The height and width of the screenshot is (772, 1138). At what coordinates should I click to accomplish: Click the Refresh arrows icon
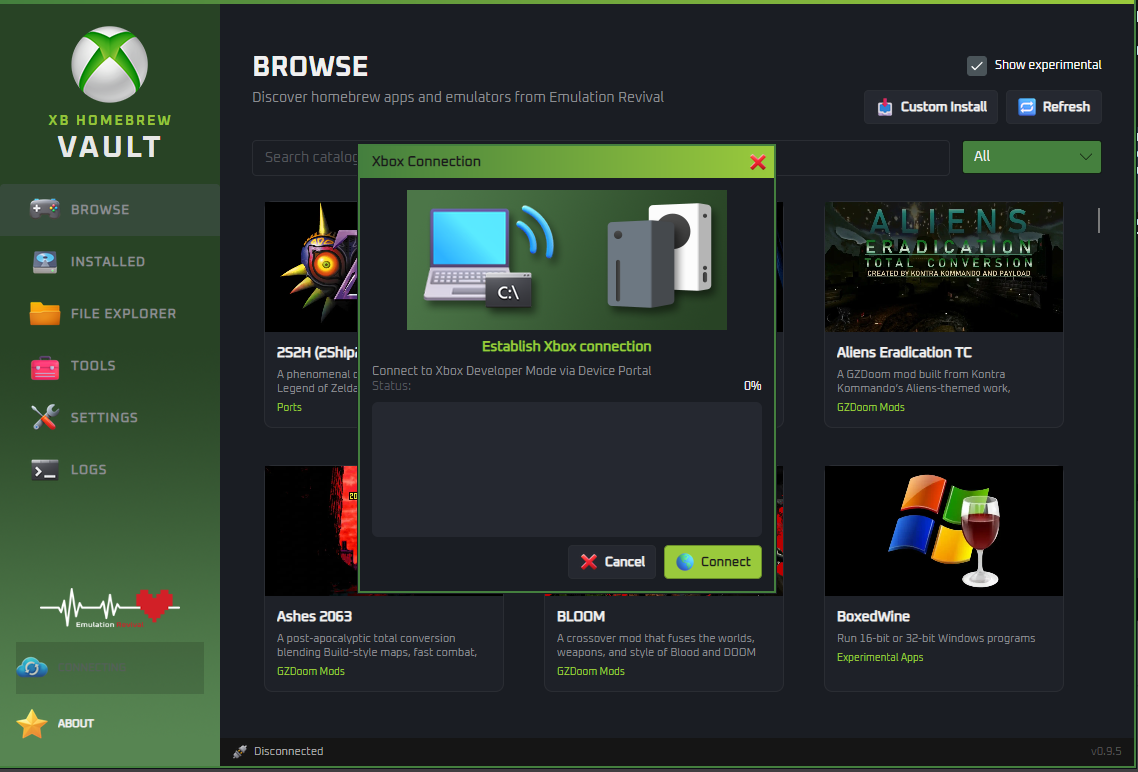(1027, 107)
